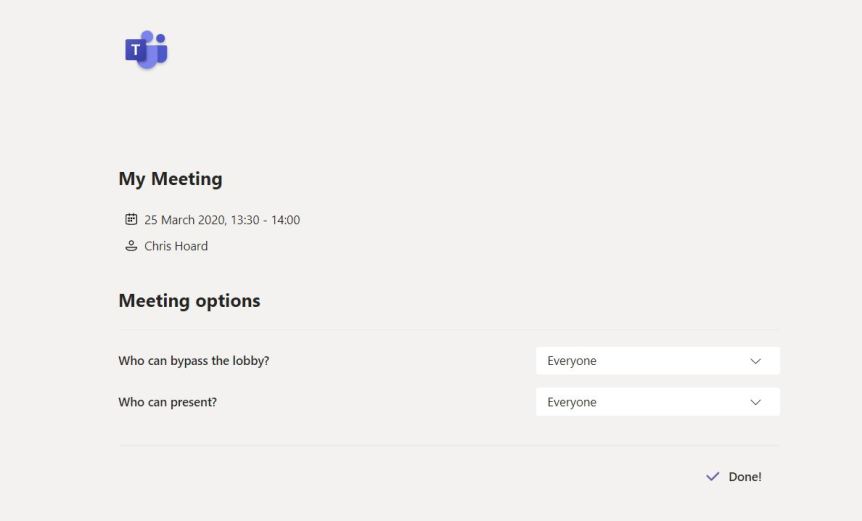
Task: Select the Everyone value in lobby dropdown
Action: coord(572,361)
